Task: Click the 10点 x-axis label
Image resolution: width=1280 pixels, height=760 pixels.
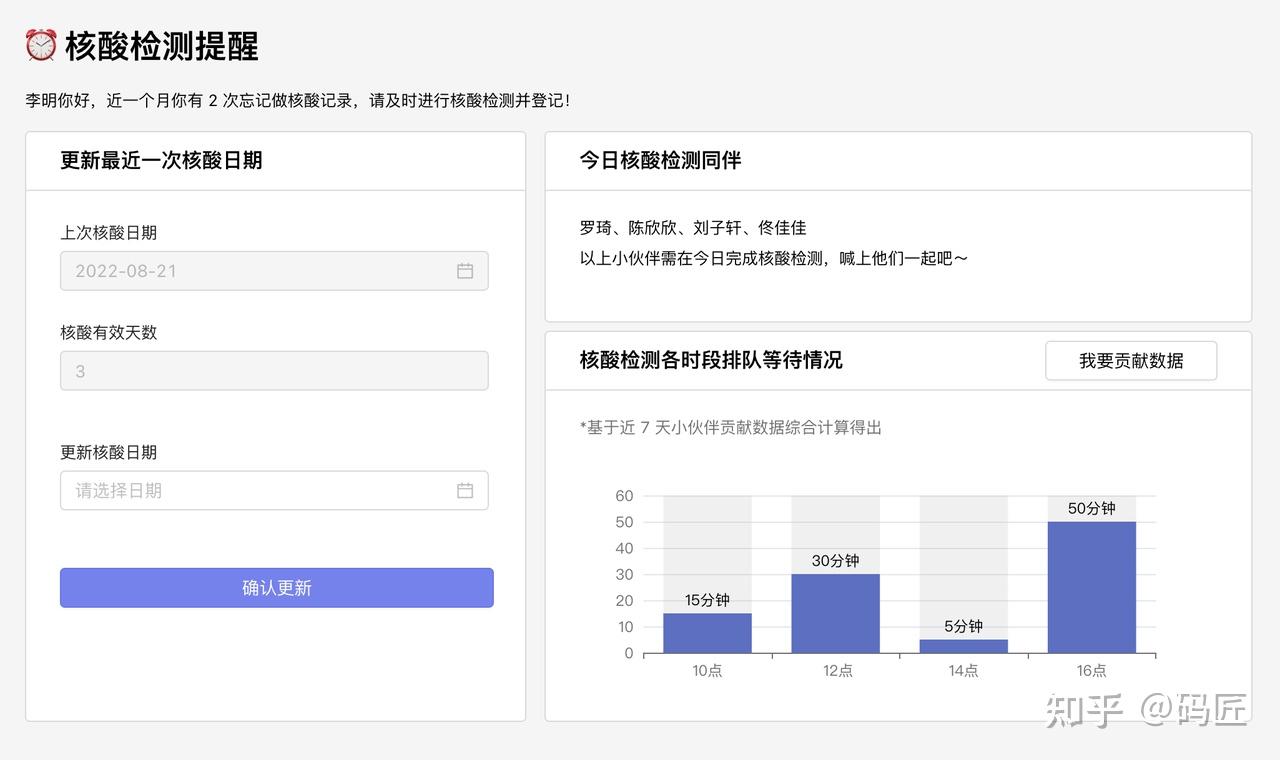Action: [707, 671]
